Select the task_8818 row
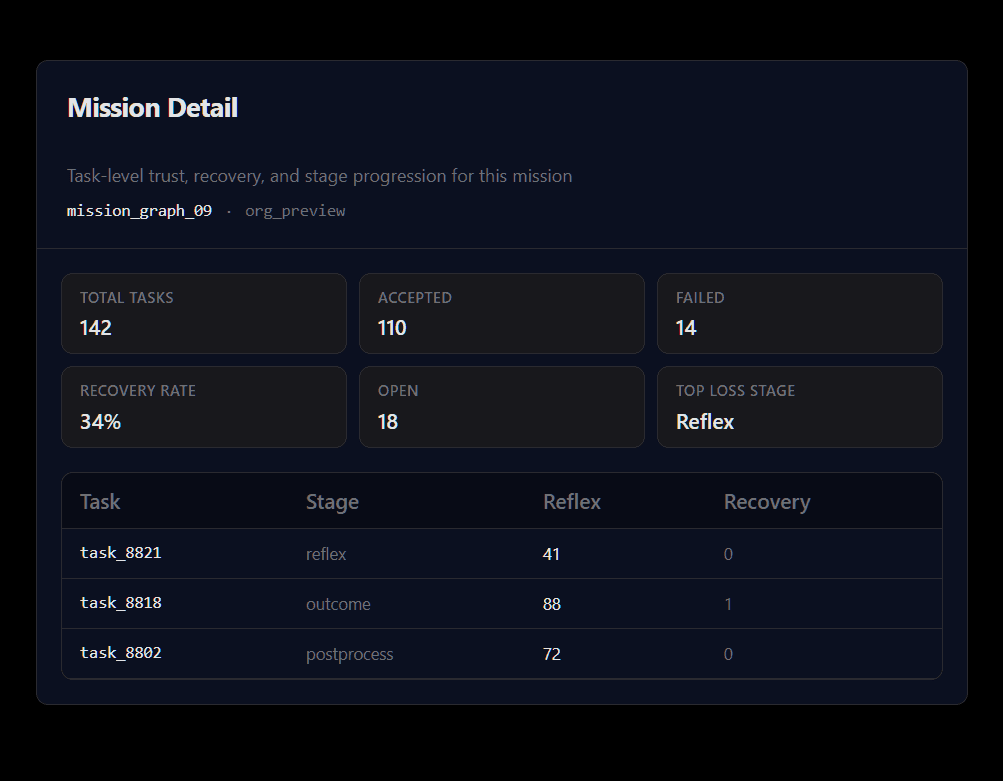The height and width of the screenshot is (781, 1003). (x=120, y=603)
